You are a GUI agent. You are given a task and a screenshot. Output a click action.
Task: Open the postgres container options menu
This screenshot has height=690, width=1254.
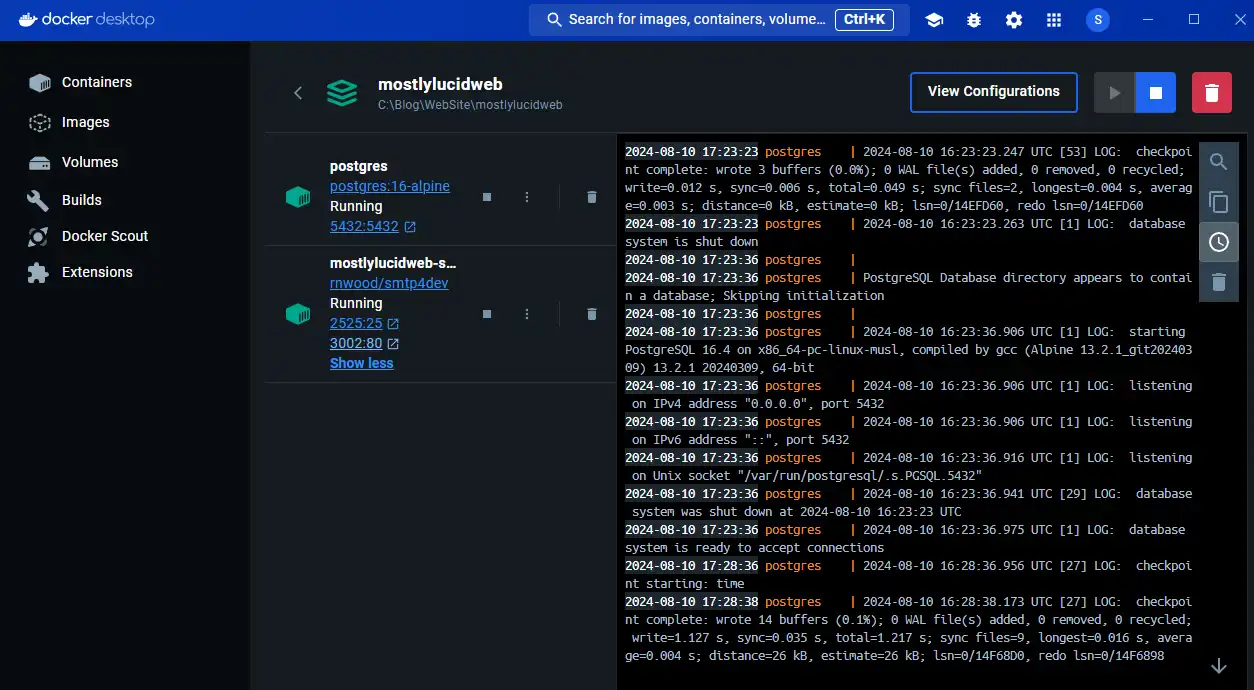(x=527, y=197)
